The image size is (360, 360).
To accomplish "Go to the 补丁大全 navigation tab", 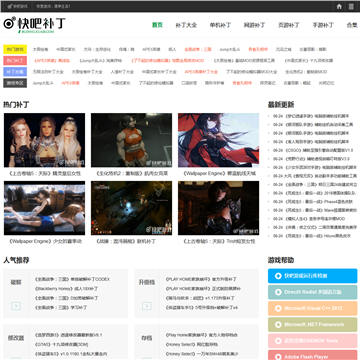I will tap(186, 25).
